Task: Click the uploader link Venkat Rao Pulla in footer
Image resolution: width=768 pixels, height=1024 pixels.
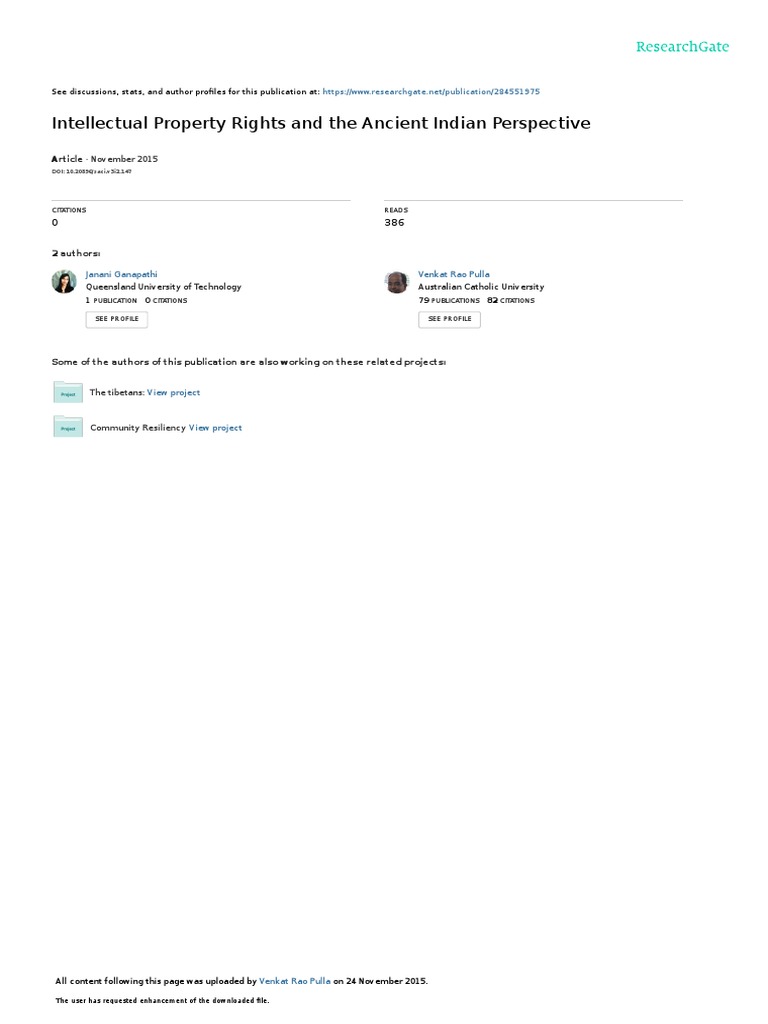Action: click(x=295, y=981)
